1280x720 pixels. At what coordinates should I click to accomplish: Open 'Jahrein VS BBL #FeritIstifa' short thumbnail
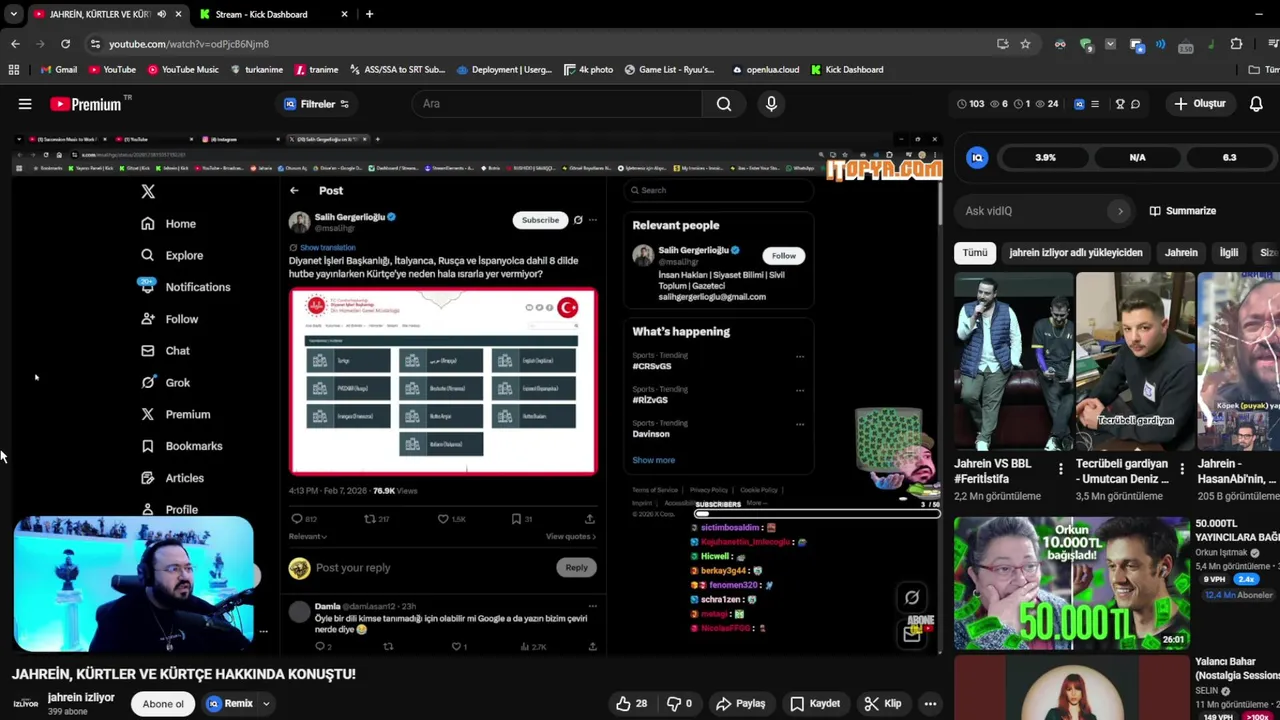(x=1012, y=362)
